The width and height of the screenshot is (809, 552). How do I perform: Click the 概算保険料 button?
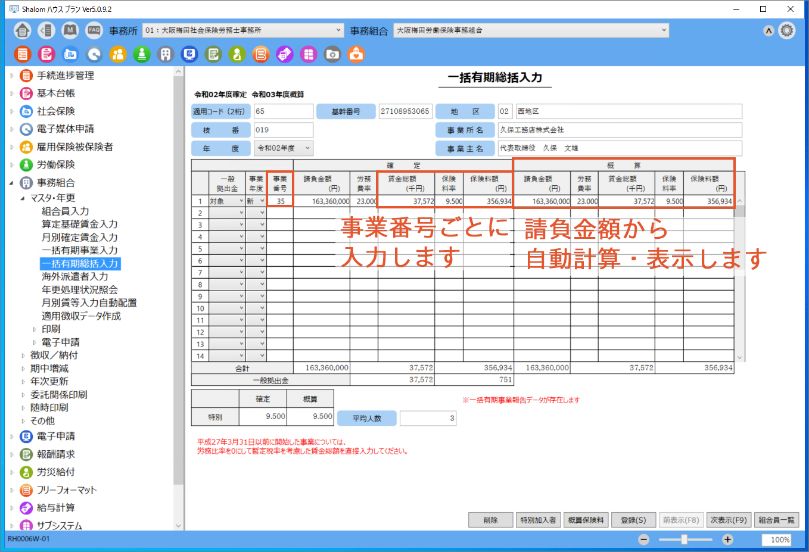click(586, 520)
